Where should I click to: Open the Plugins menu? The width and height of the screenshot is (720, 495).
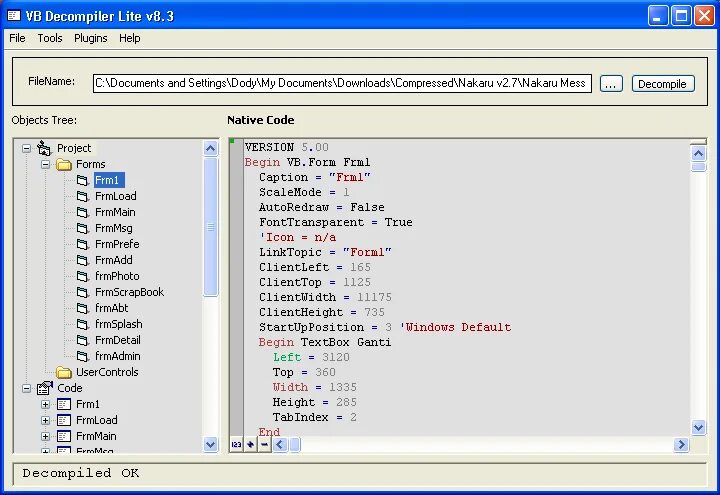click(90, 38)
